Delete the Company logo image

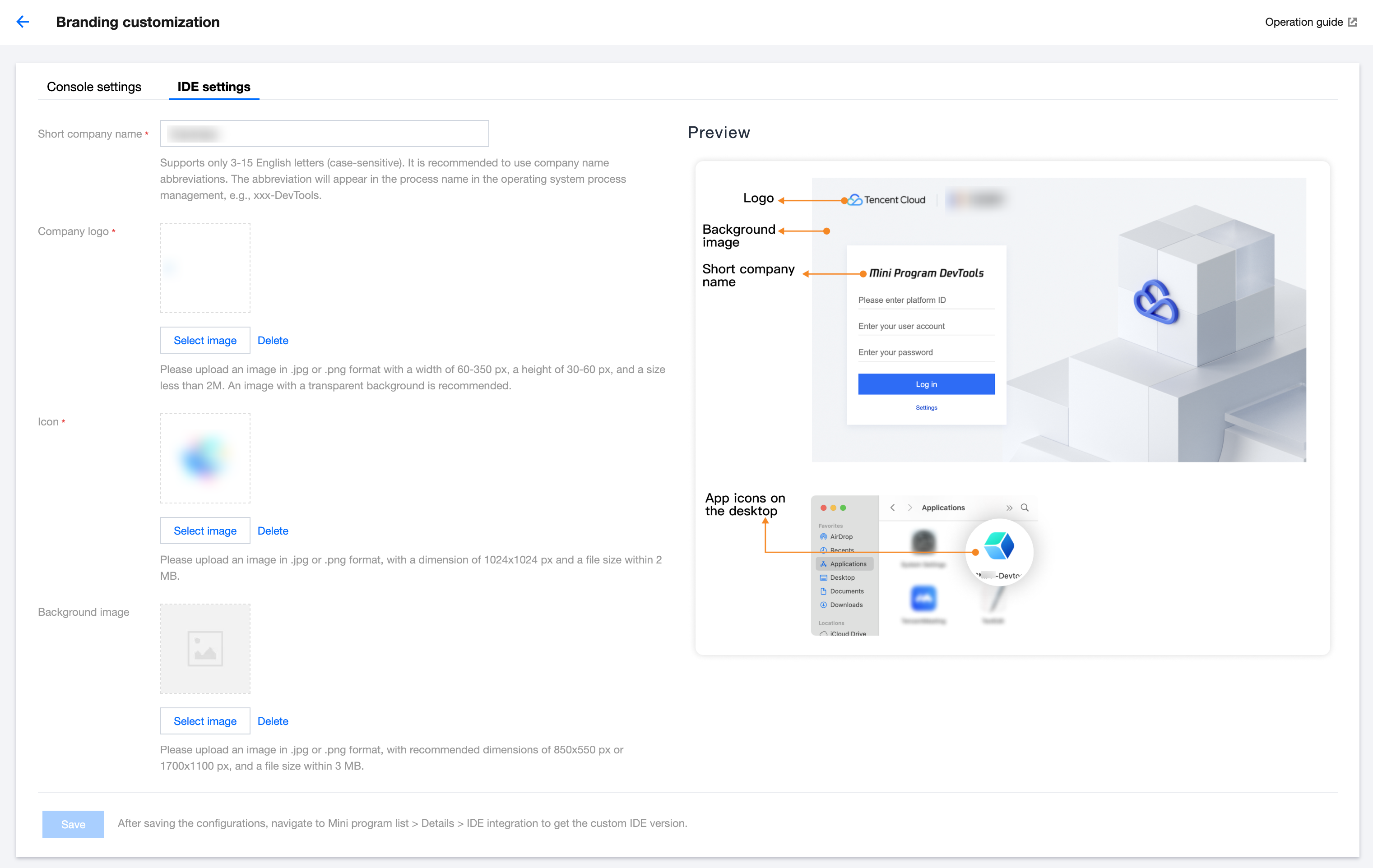[273, 340]
